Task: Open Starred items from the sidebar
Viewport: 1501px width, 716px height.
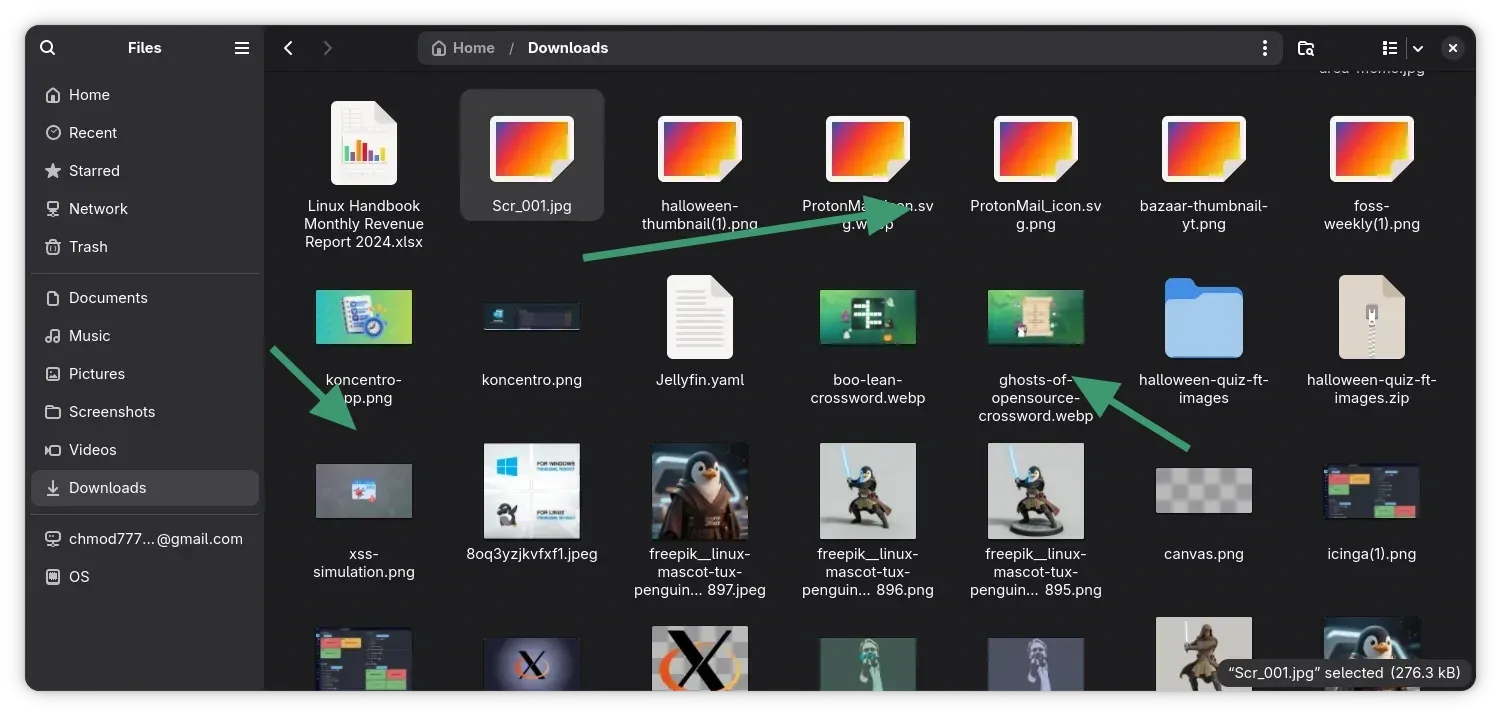Action: tap(95, 170)
